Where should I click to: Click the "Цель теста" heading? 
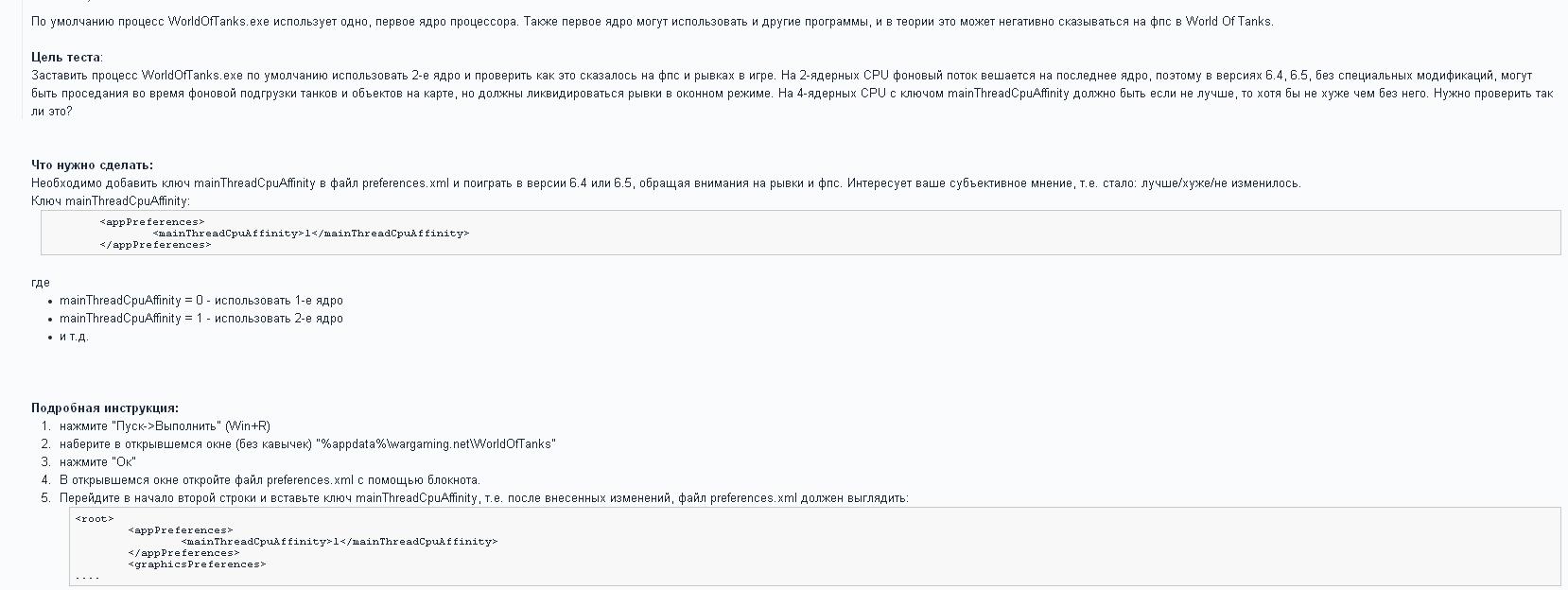(66, 58)
